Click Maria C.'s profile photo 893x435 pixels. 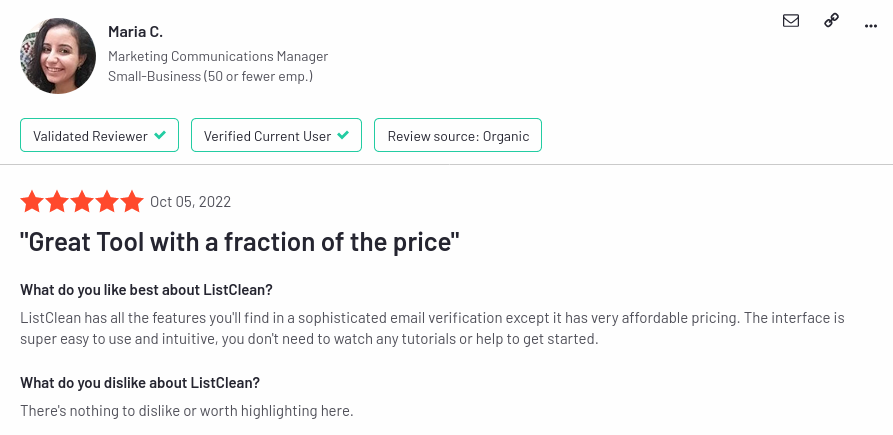coord(57,57)
